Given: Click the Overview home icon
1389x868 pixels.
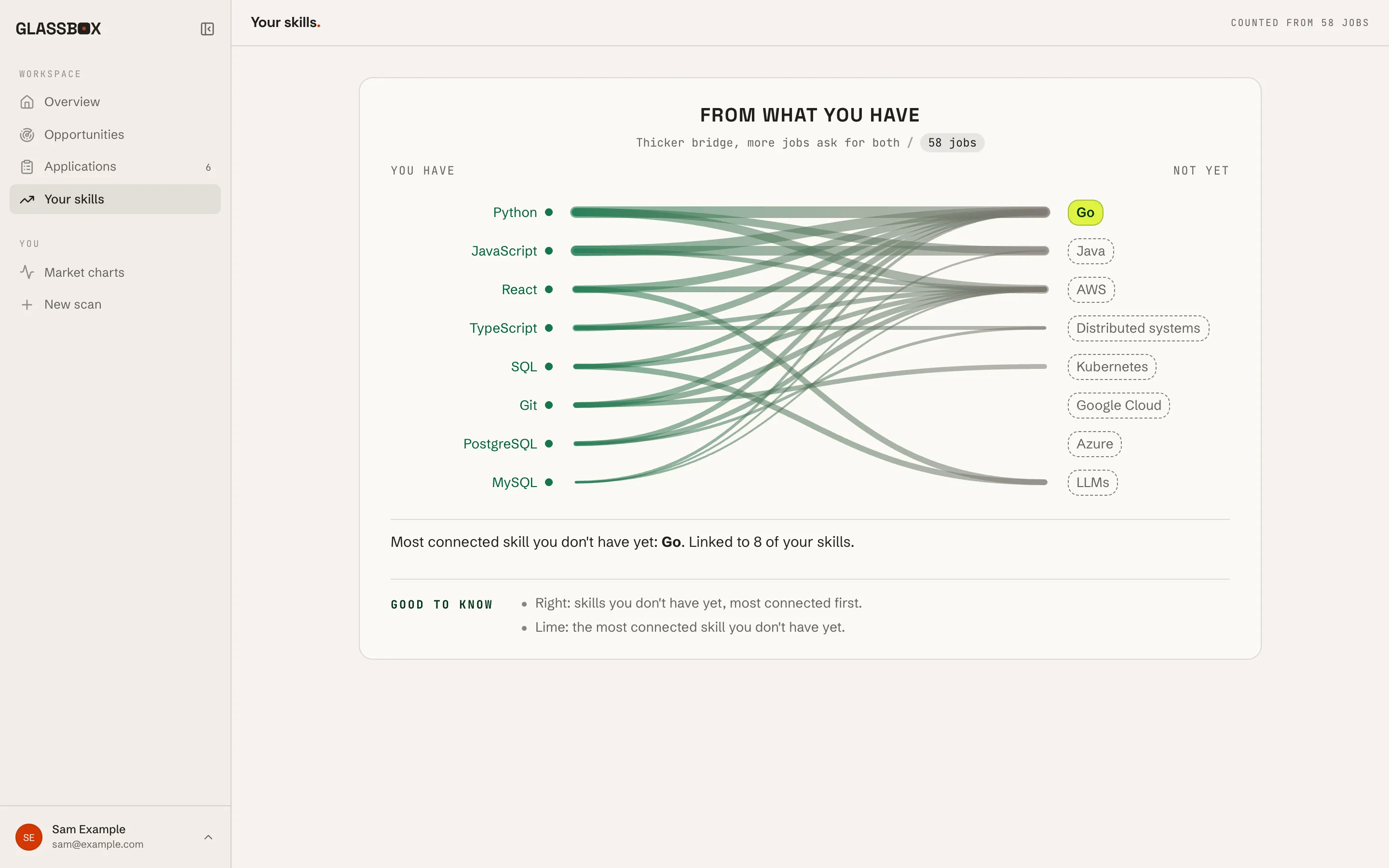Looking at the screenshot, I should [27, 102].
